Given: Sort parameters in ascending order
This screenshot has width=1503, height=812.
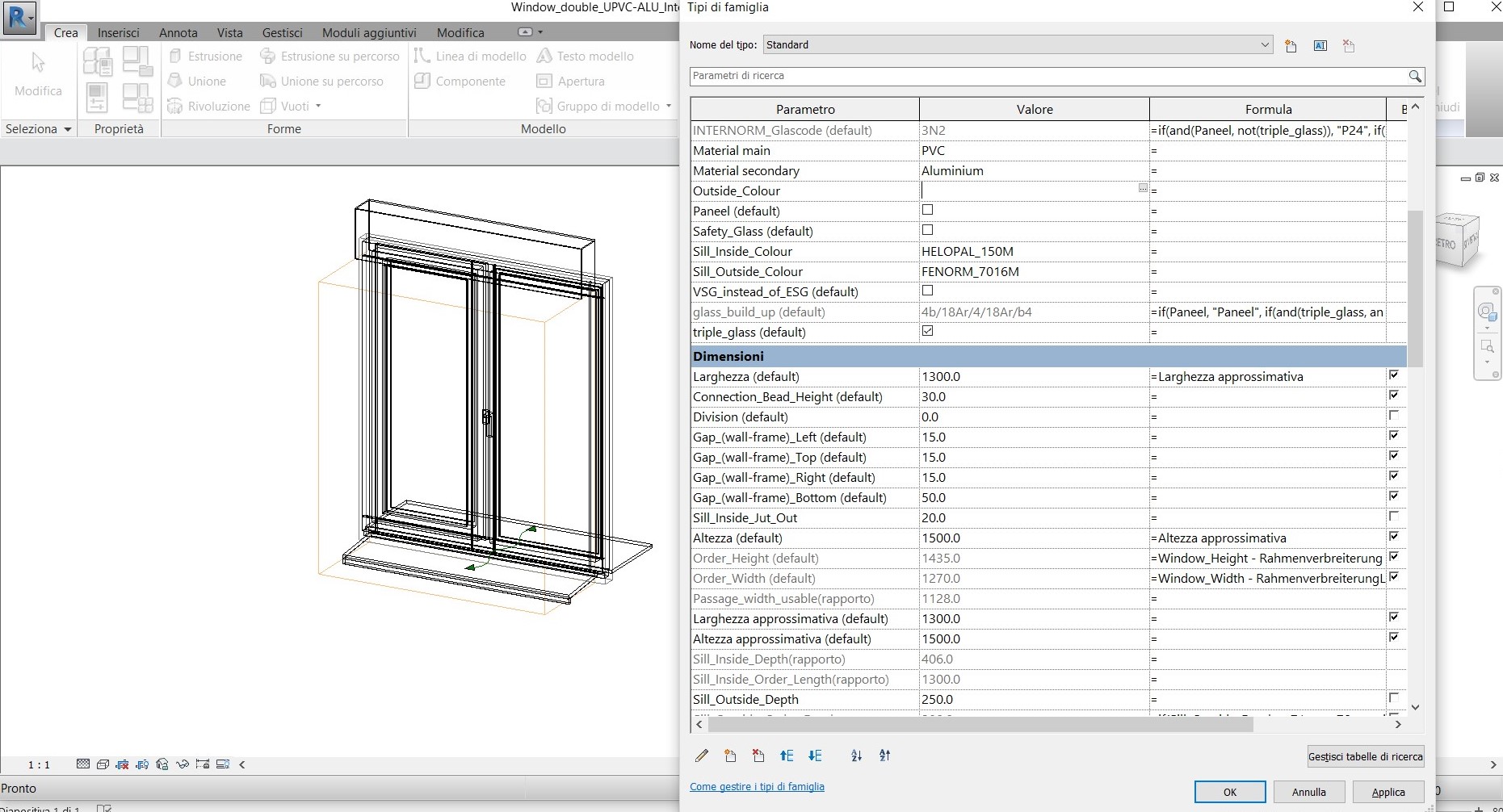Looking at the screenshot, I should [x=856, y=756].
